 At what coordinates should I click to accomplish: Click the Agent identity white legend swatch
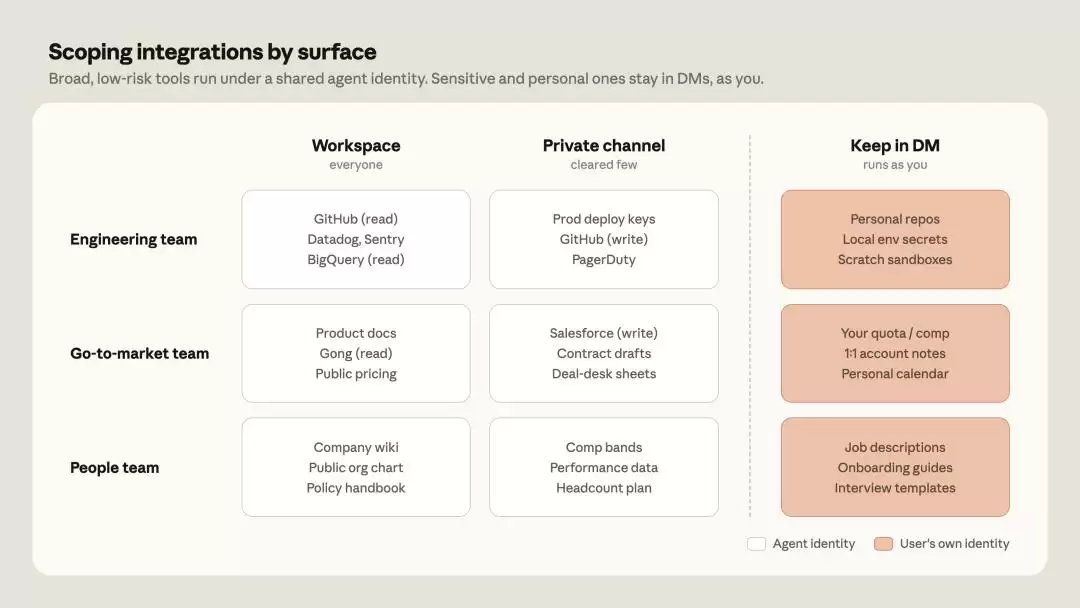756,544
